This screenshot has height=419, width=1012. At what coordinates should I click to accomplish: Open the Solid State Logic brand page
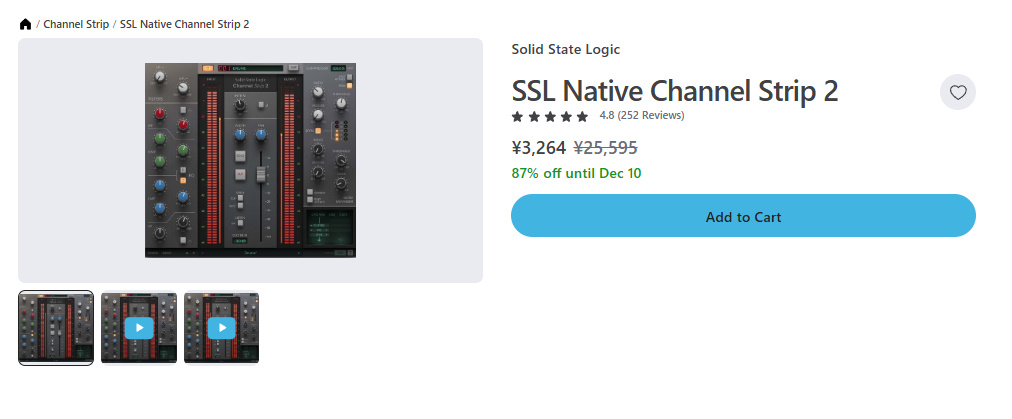click(566, 49)
